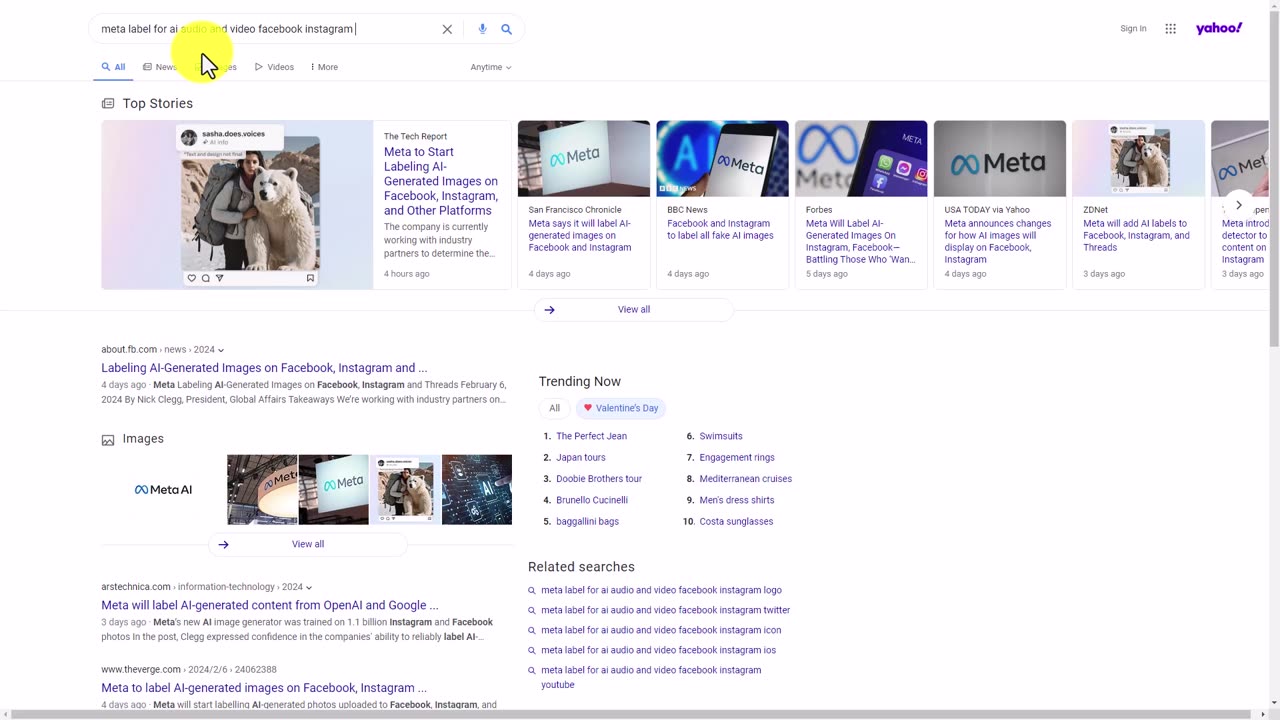Clear the search query with the X icon

pos(447,29)
